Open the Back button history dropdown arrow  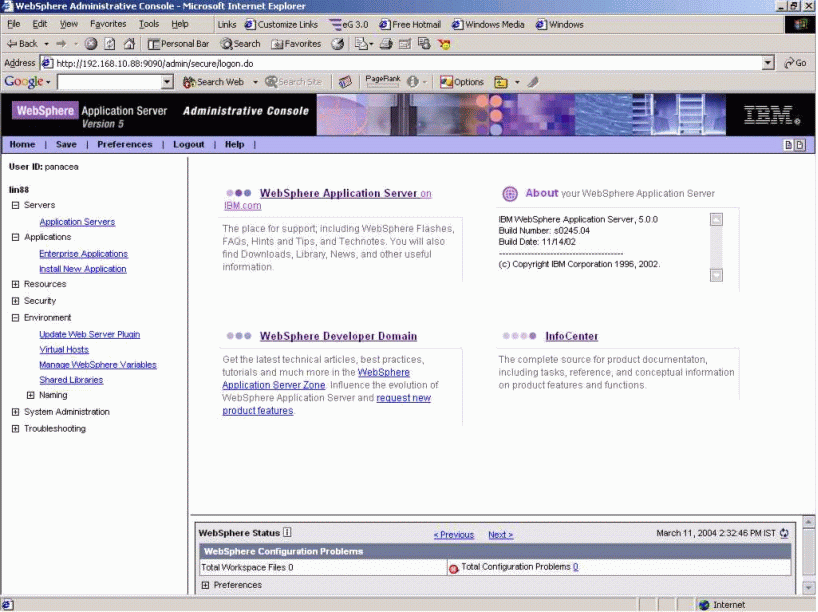point(46,44)
